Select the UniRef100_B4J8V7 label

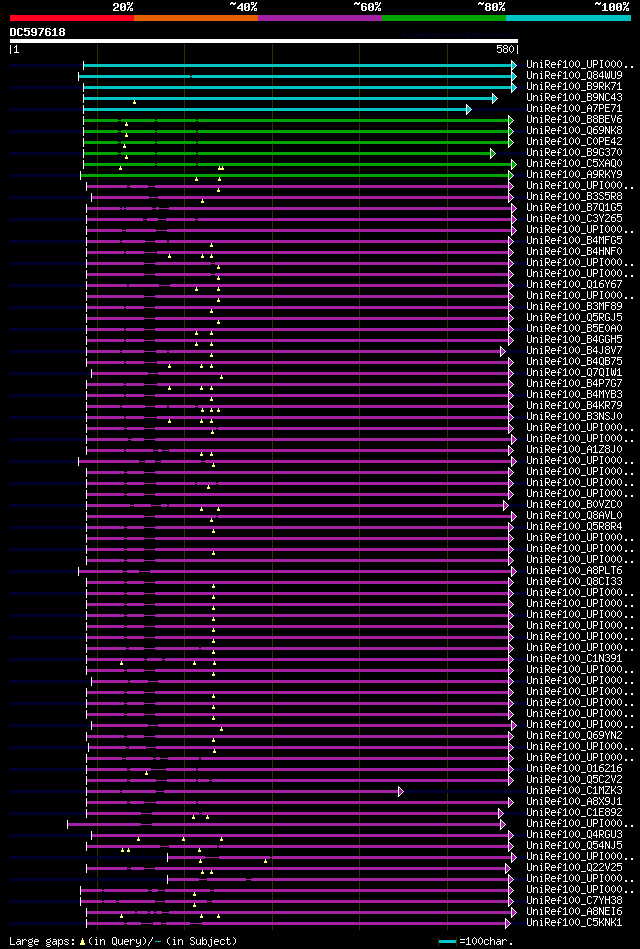574,350
